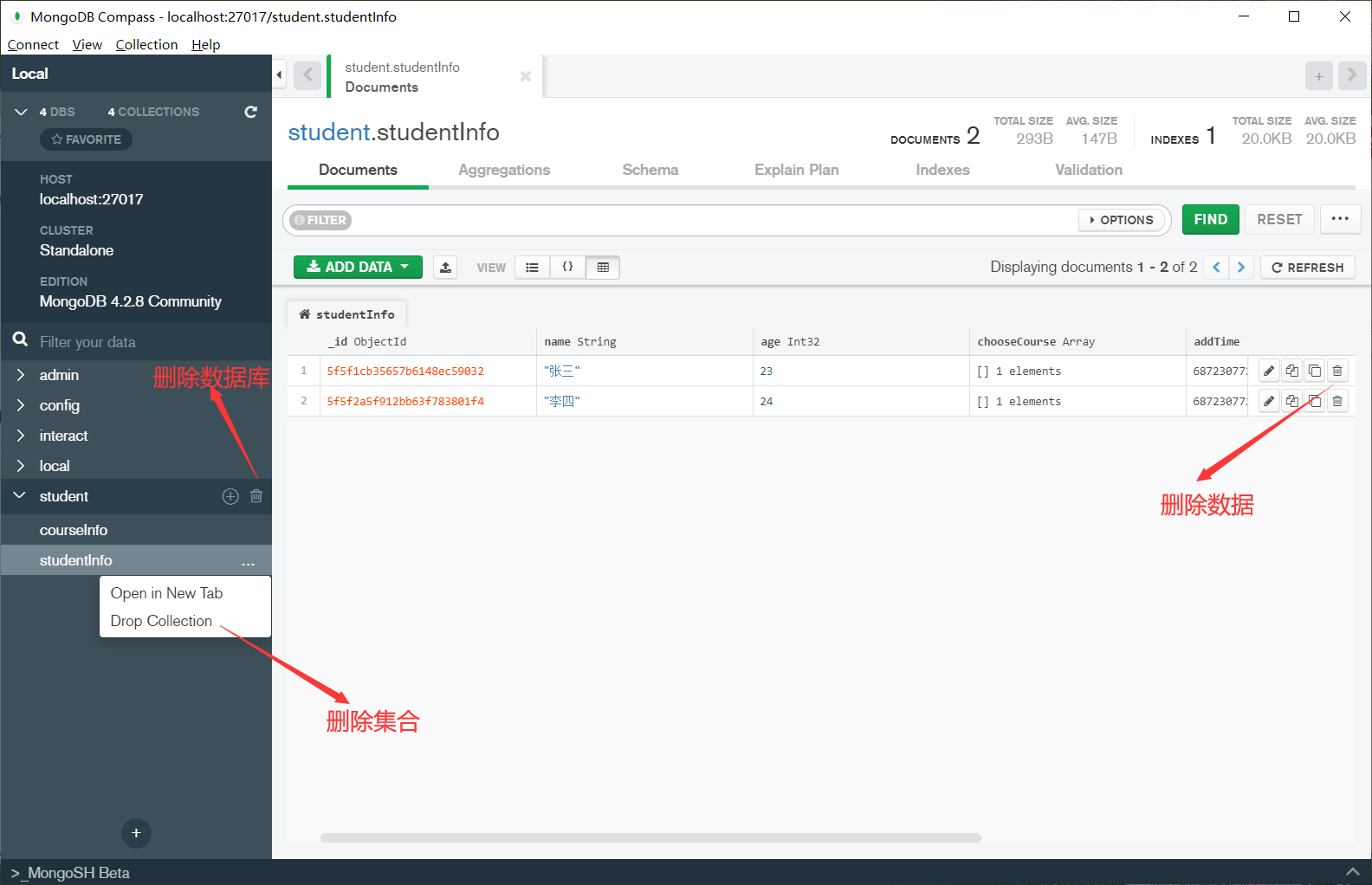Viewport: 1372px width, 885px height.
Task: Go to the previous page of documents
Action: click(1216, 268)
